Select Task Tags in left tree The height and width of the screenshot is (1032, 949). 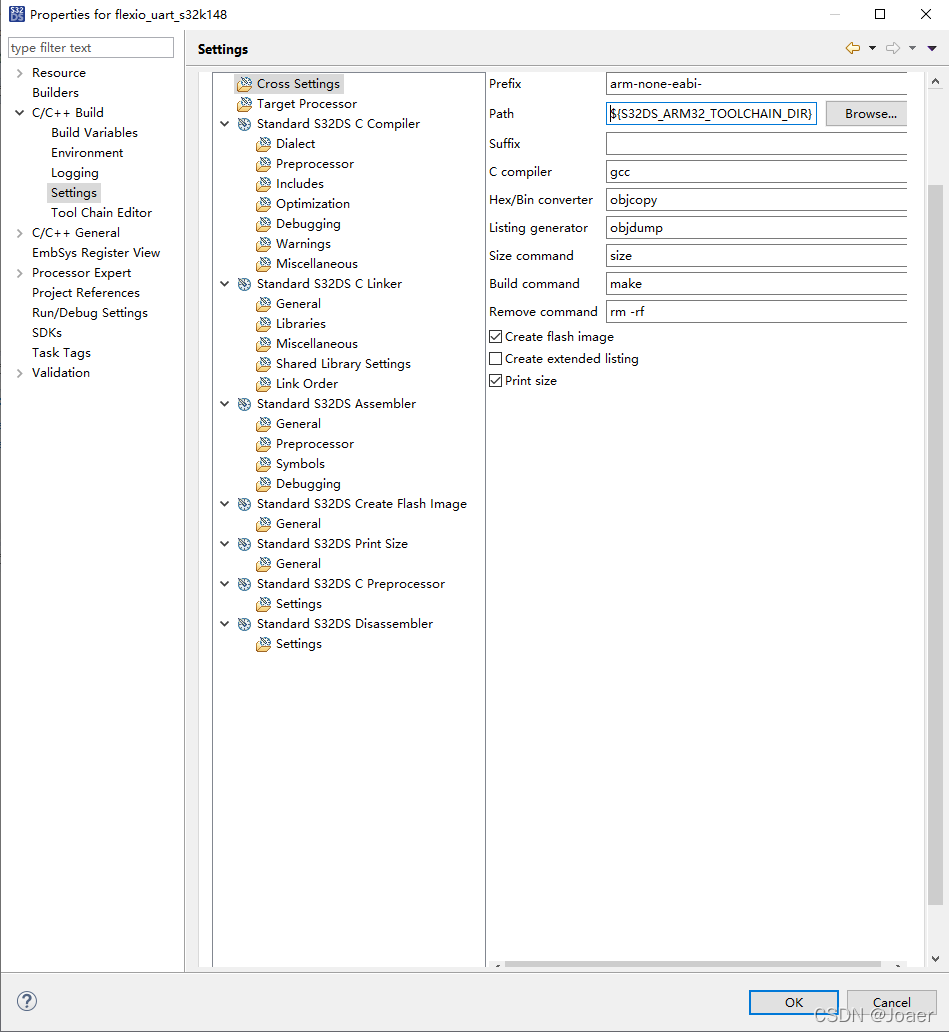click(x=61, y=353)
